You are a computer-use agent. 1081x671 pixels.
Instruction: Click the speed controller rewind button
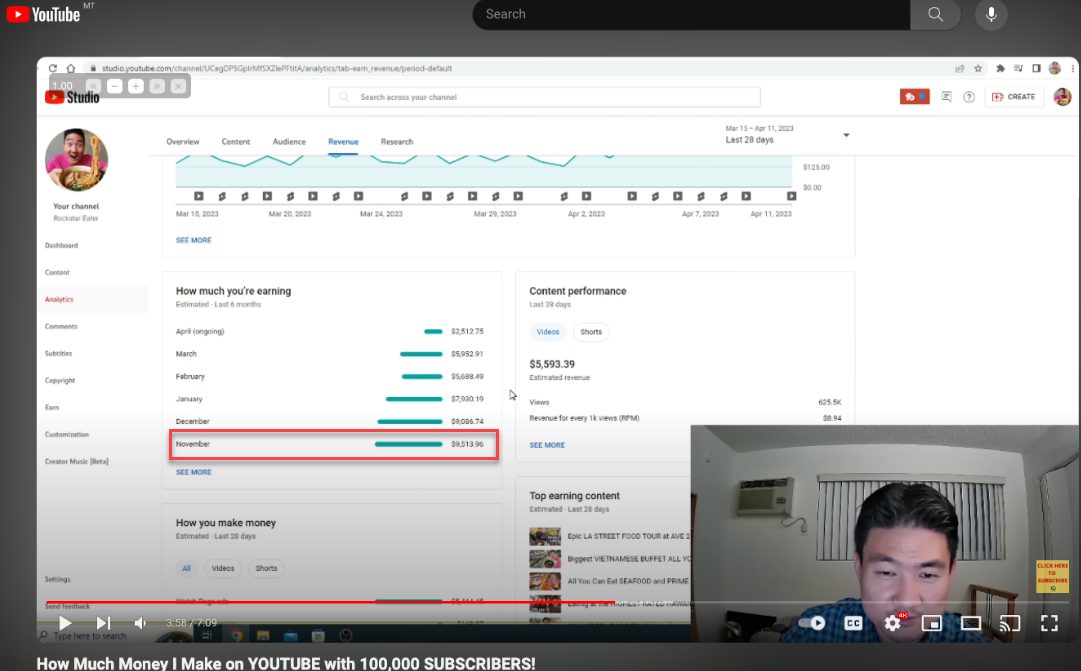(93, 86)
